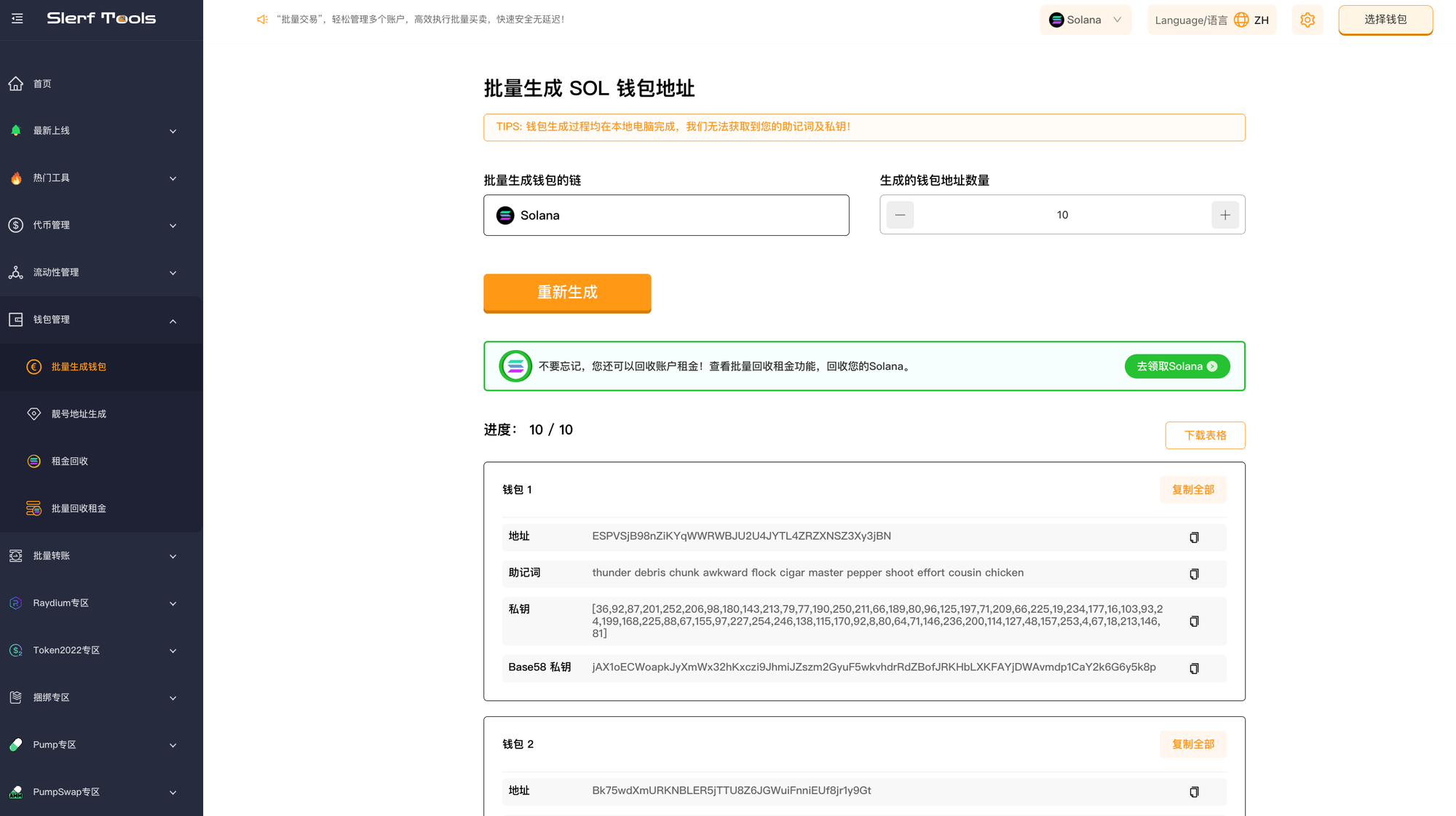1456x816 pixels.
Task: Go to 首页 home in sidebar
Action: tap(101, 84)
